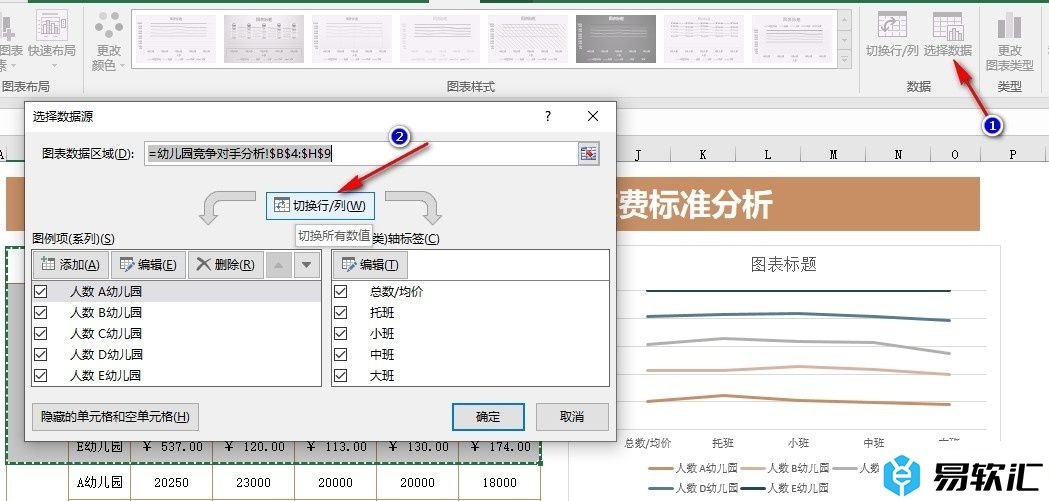Select 人数 C幼儿园 series row text
The height and width of the screenshot is (501, 1049).
pyautogui.click(x=106, y=333)
